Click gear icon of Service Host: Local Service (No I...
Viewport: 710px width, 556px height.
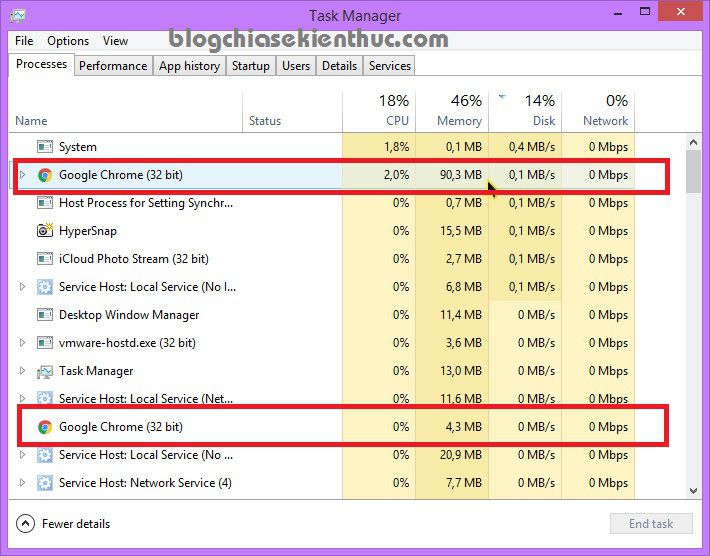tap(45, 287)
